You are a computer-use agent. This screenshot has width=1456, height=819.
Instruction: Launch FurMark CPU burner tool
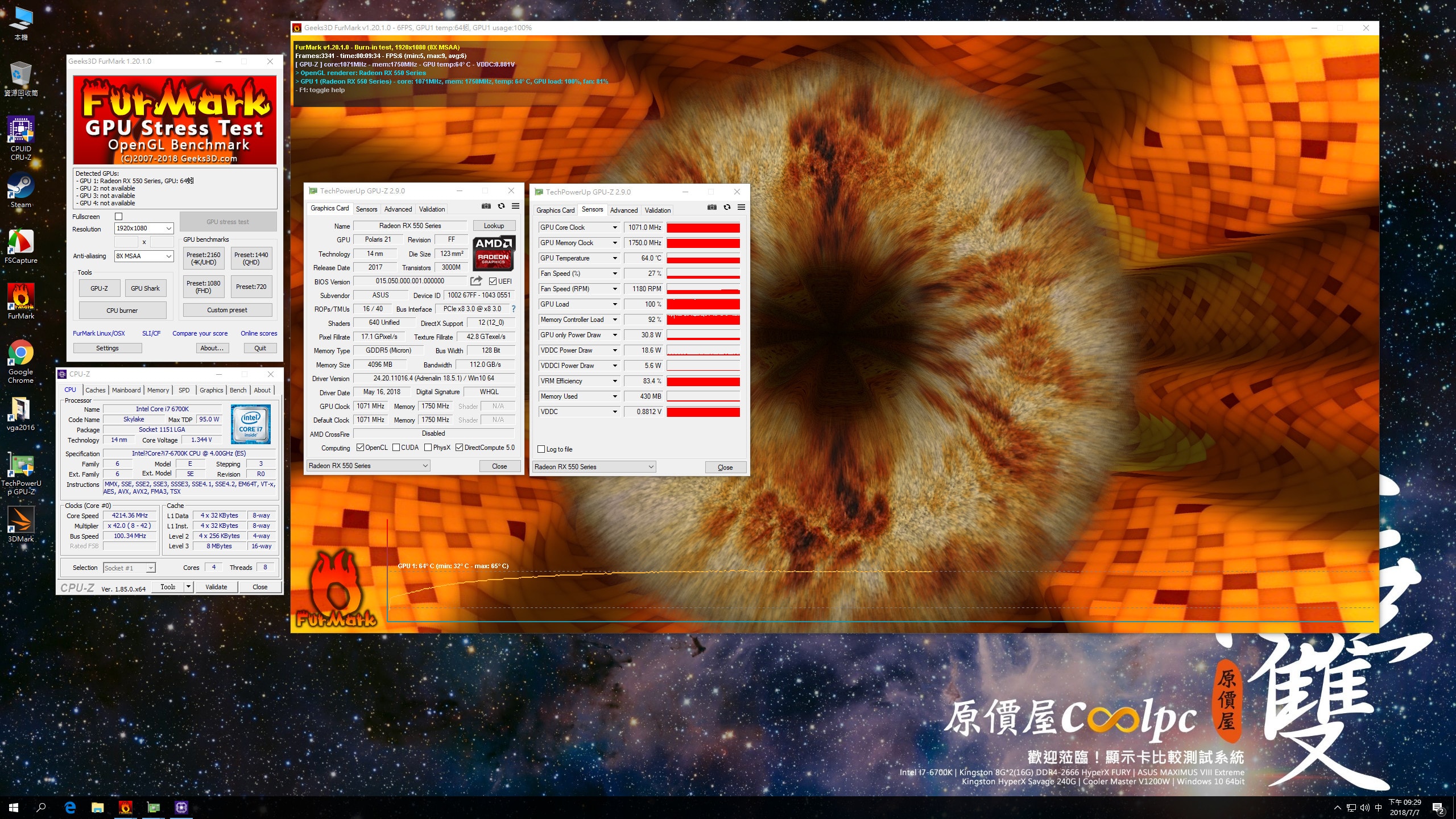122,311
